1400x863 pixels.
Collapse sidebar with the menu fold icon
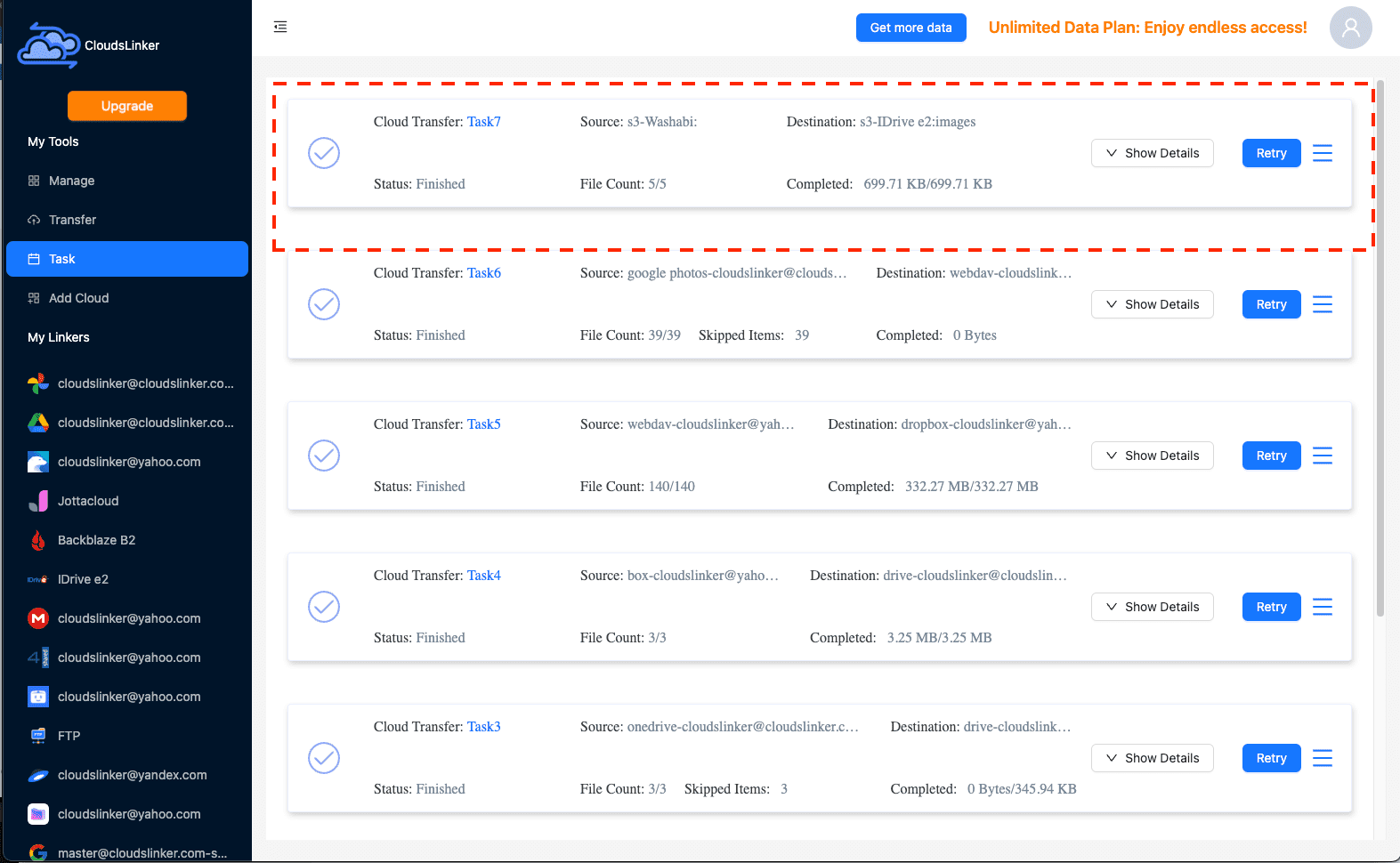[x=280, y=27]
